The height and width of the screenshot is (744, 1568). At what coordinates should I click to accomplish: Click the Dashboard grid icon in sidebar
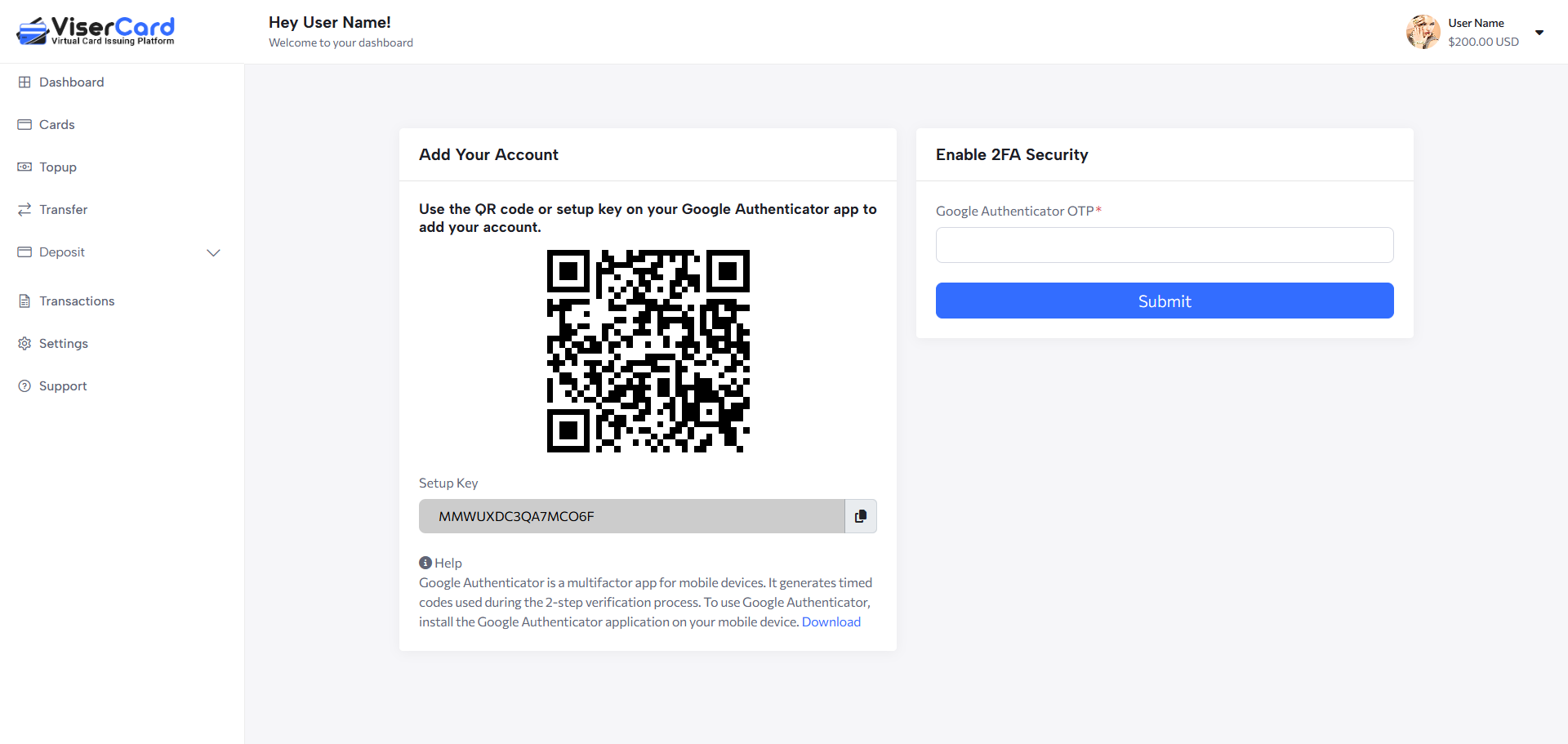[x=24, y=82]
